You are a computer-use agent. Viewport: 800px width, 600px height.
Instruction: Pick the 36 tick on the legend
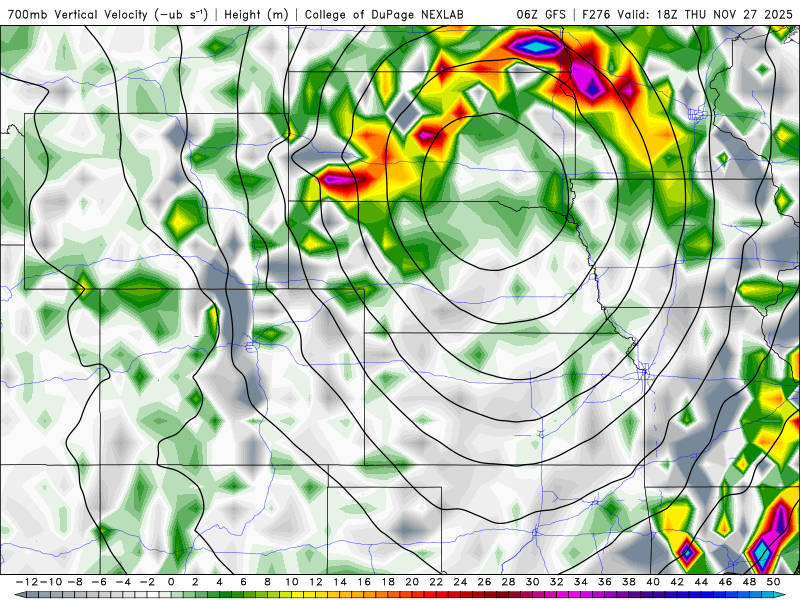pos(605,582)
